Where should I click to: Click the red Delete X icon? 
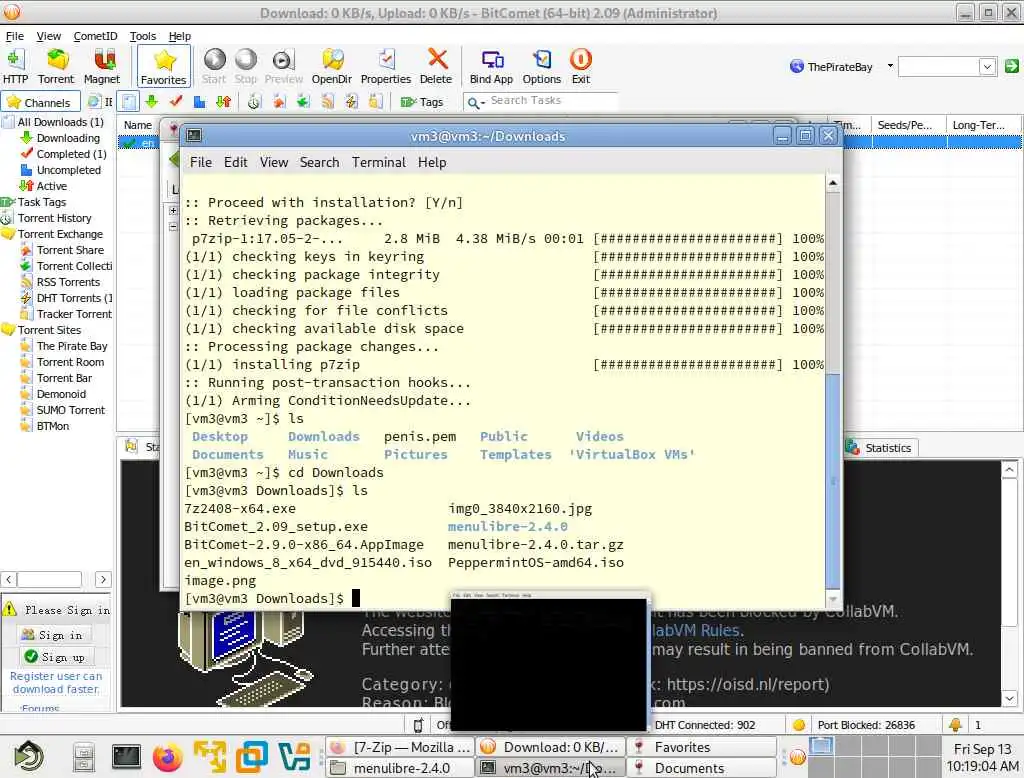pos(436,66)
